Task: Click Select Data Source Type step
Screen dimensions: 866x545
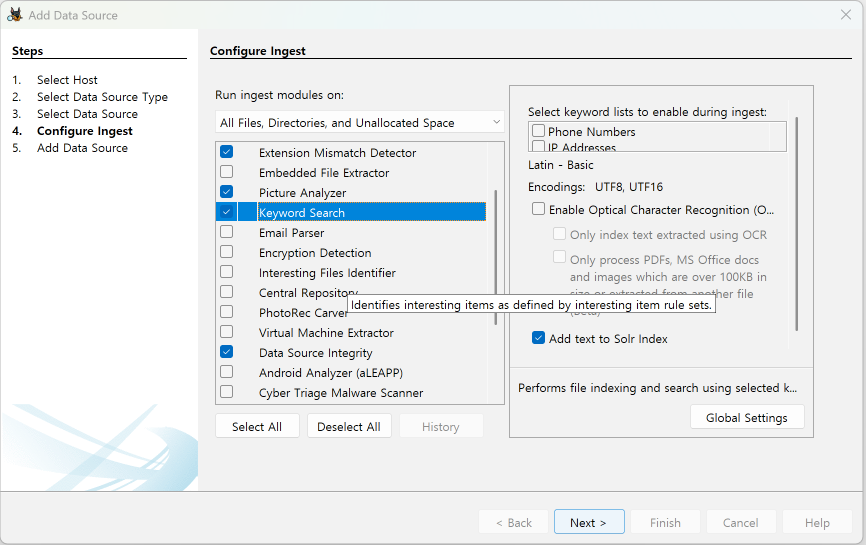Action: 102,97
